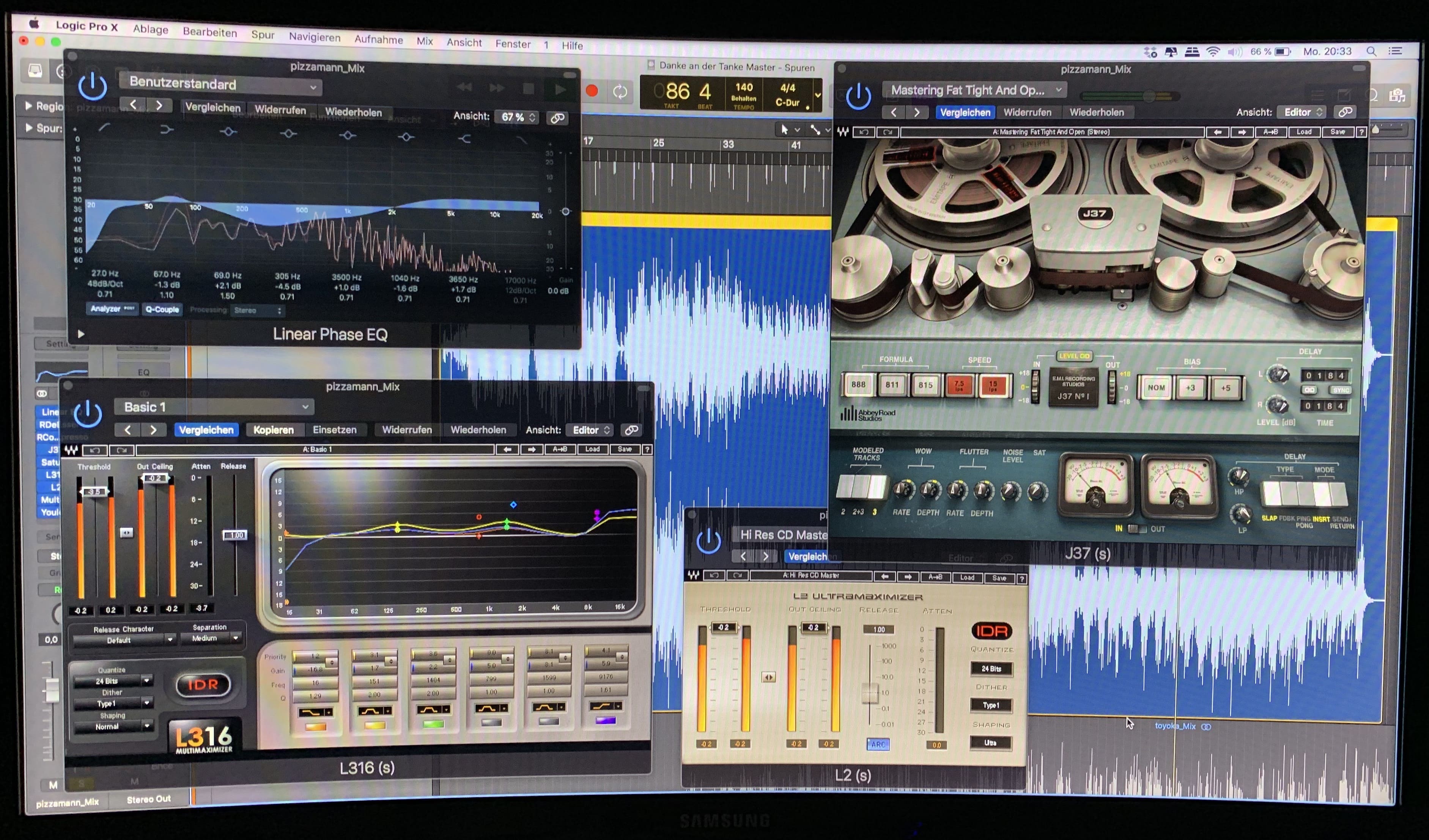Click threshold link arrows in L2

(x=768, y=677)
